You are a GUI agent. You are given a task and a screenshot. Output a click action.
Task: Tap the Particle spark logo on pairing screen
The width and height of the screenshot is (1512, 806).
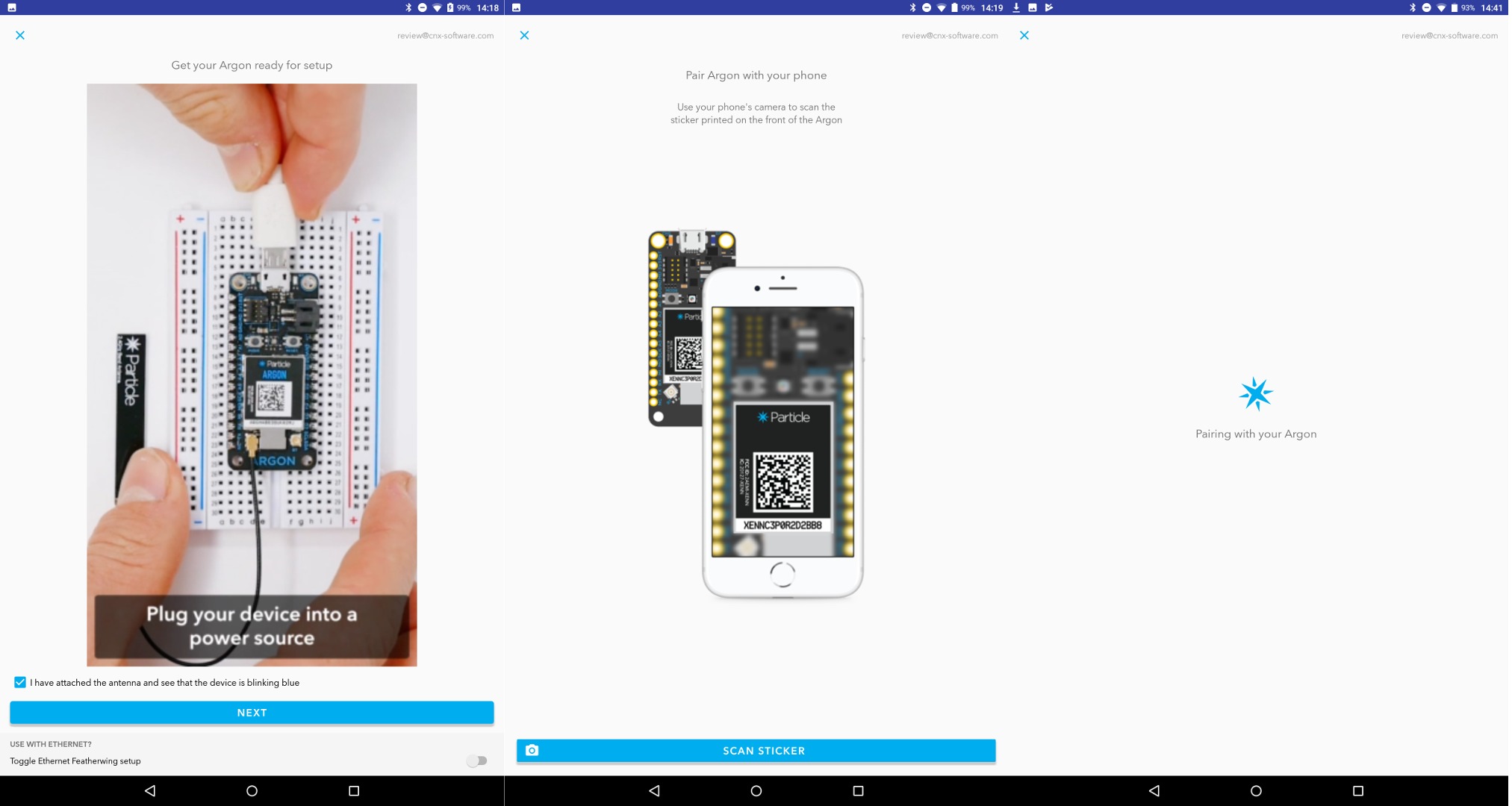pyautogui.click(x=1255, y=394)
